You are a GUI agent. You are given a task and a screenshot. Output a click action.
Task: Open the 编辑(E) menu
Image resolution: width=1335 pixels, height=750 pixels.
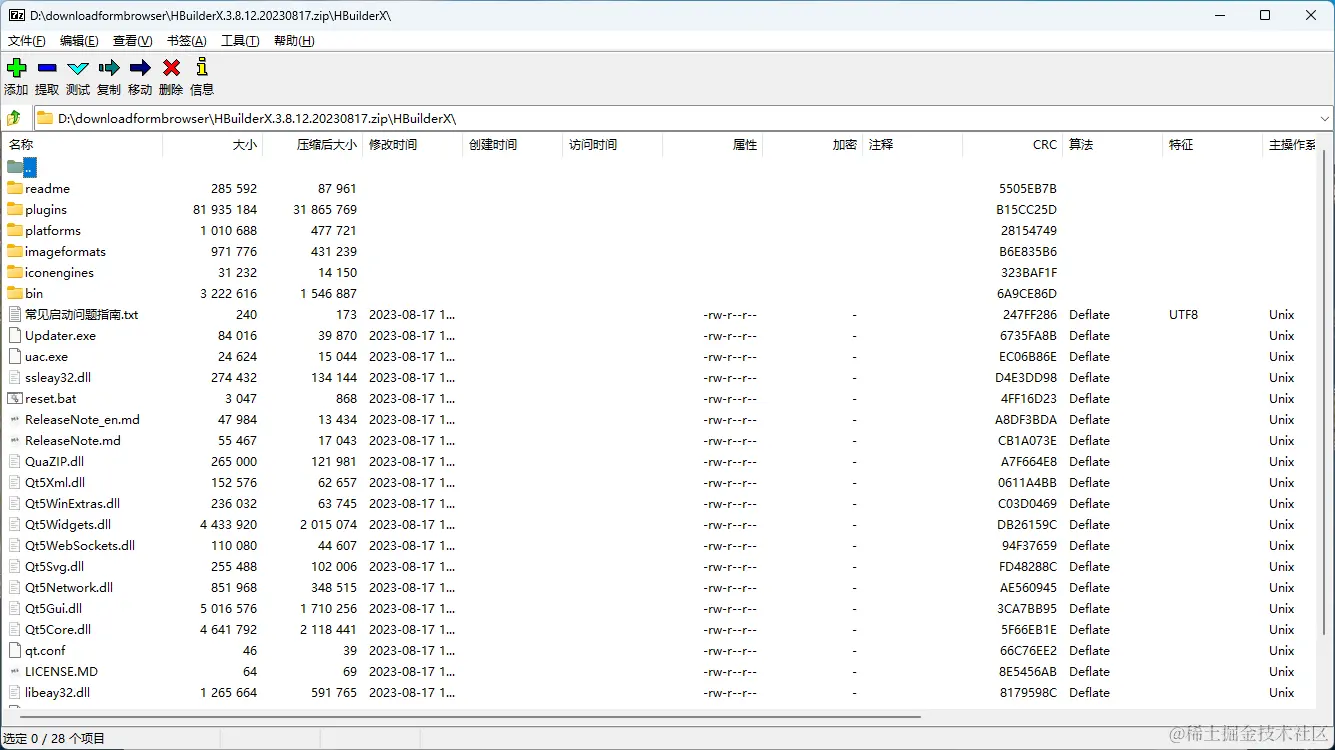(79, 41)
